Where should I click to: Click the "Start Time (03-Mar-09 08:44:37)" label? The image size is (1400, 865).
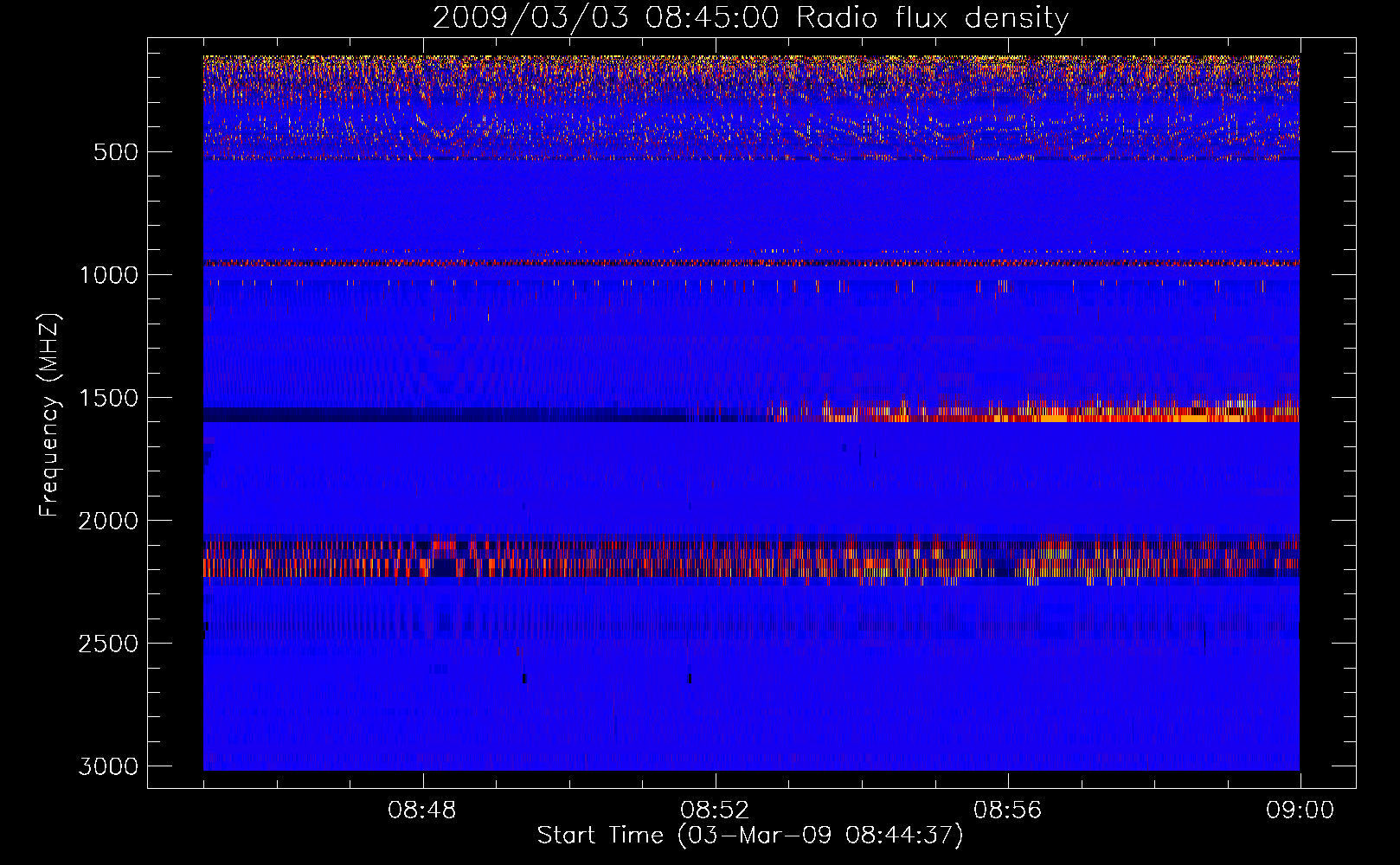(x=750, y=836)
